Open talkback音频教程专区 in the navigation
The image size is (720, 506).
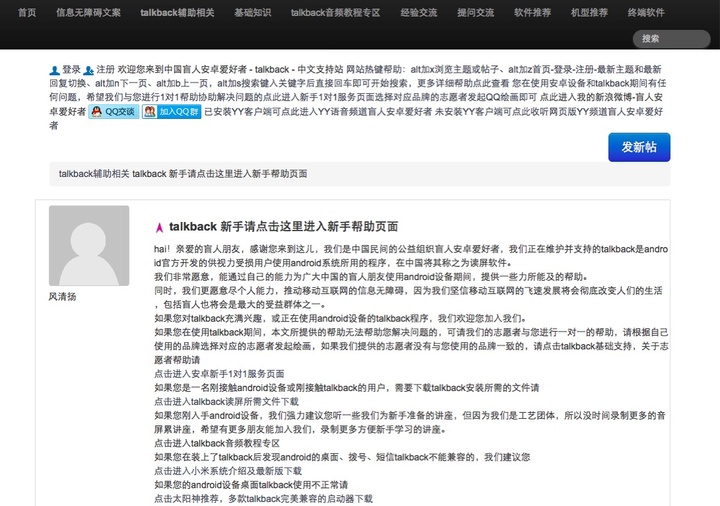pos(336,12)
